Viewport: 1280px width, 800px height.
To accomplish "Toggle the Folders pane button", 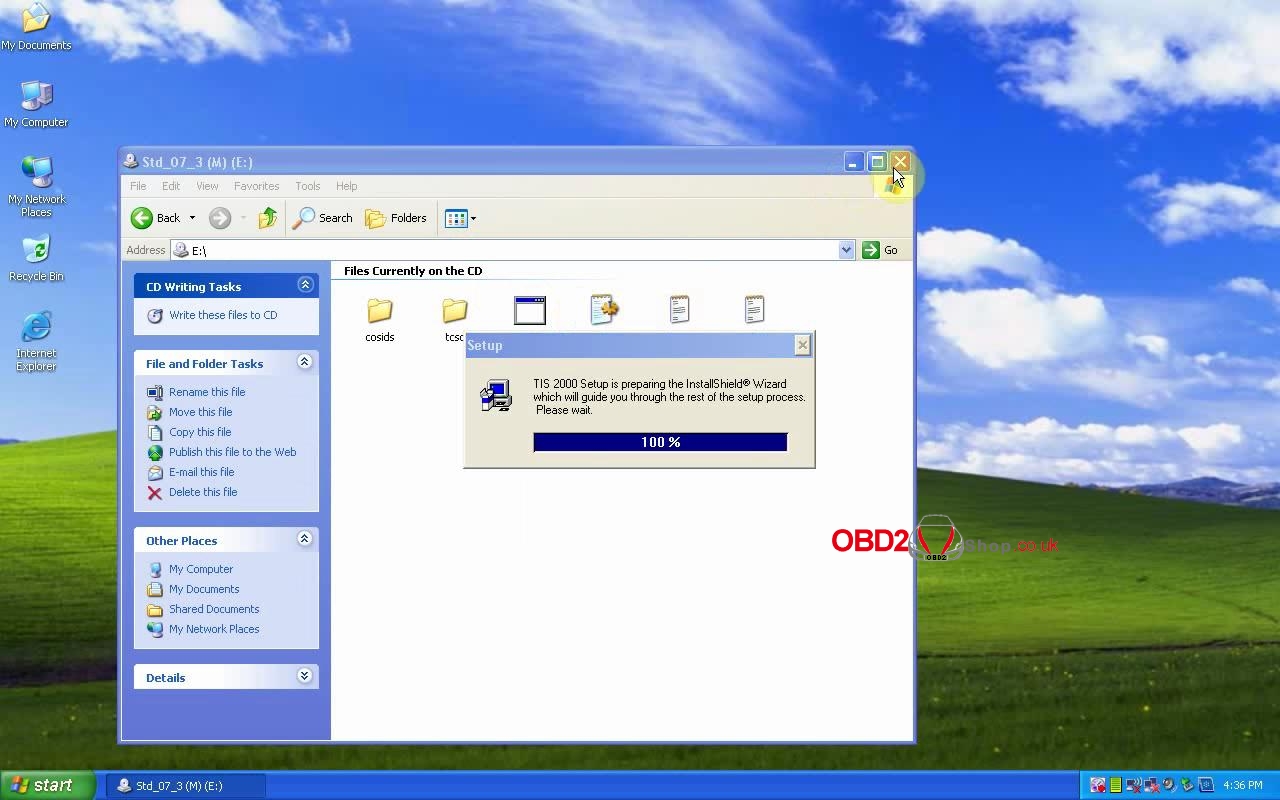I will click(396, 218).
